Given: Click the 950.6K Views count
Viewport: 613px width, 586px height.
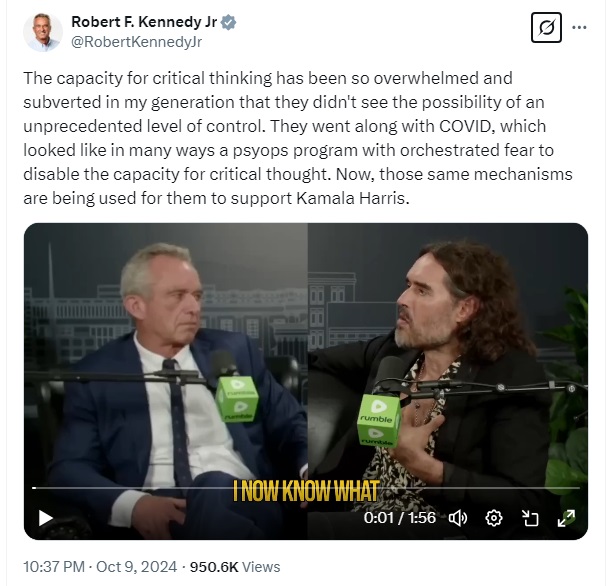Looking at the screenshot, I should pos(235,567).
